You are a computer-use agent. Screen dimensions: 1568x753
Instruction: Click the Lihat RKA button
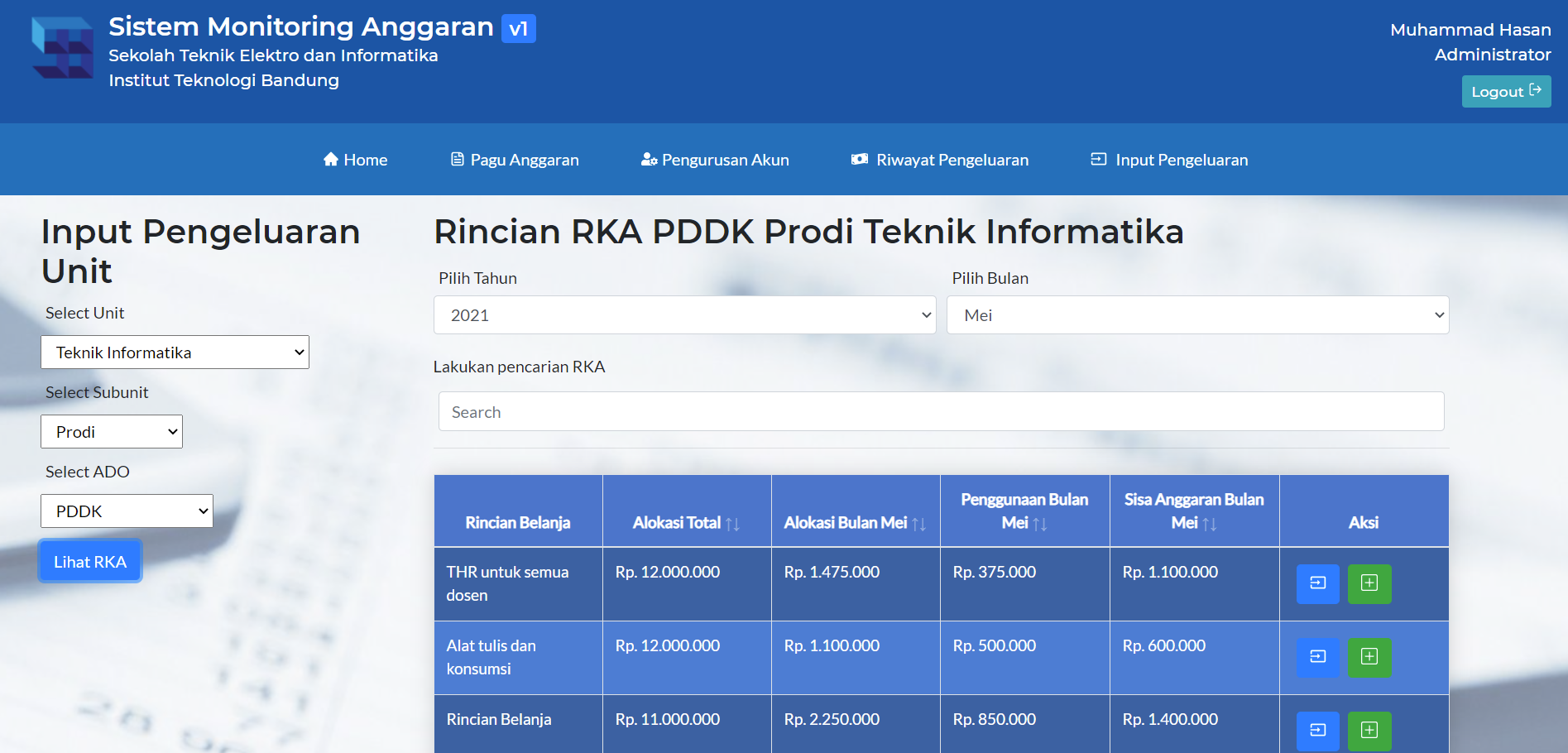[x=90, y=561]
